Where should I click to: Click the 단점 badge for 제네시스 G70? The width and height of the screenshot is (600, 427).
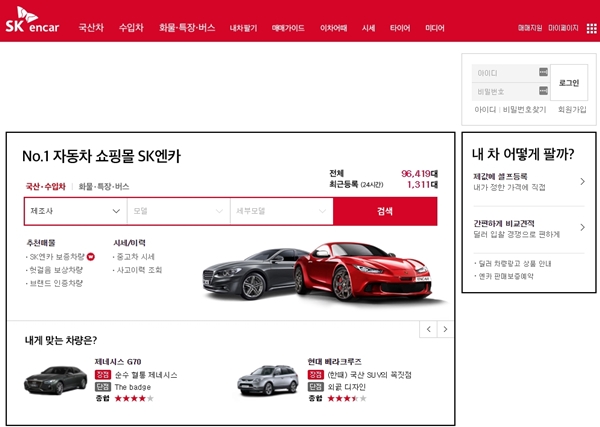103,387
